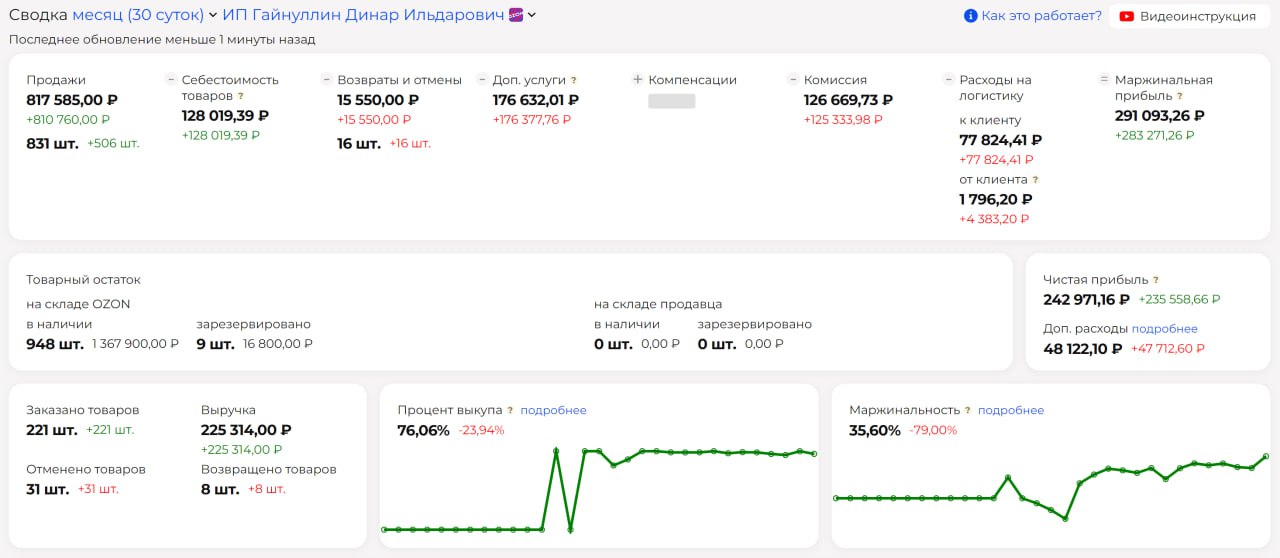This screenshot has height=558, width=1280.
Task: Toggle the minus sign before Себестоимость товаров
Action: pyautogui.click(x=171, y=80)
